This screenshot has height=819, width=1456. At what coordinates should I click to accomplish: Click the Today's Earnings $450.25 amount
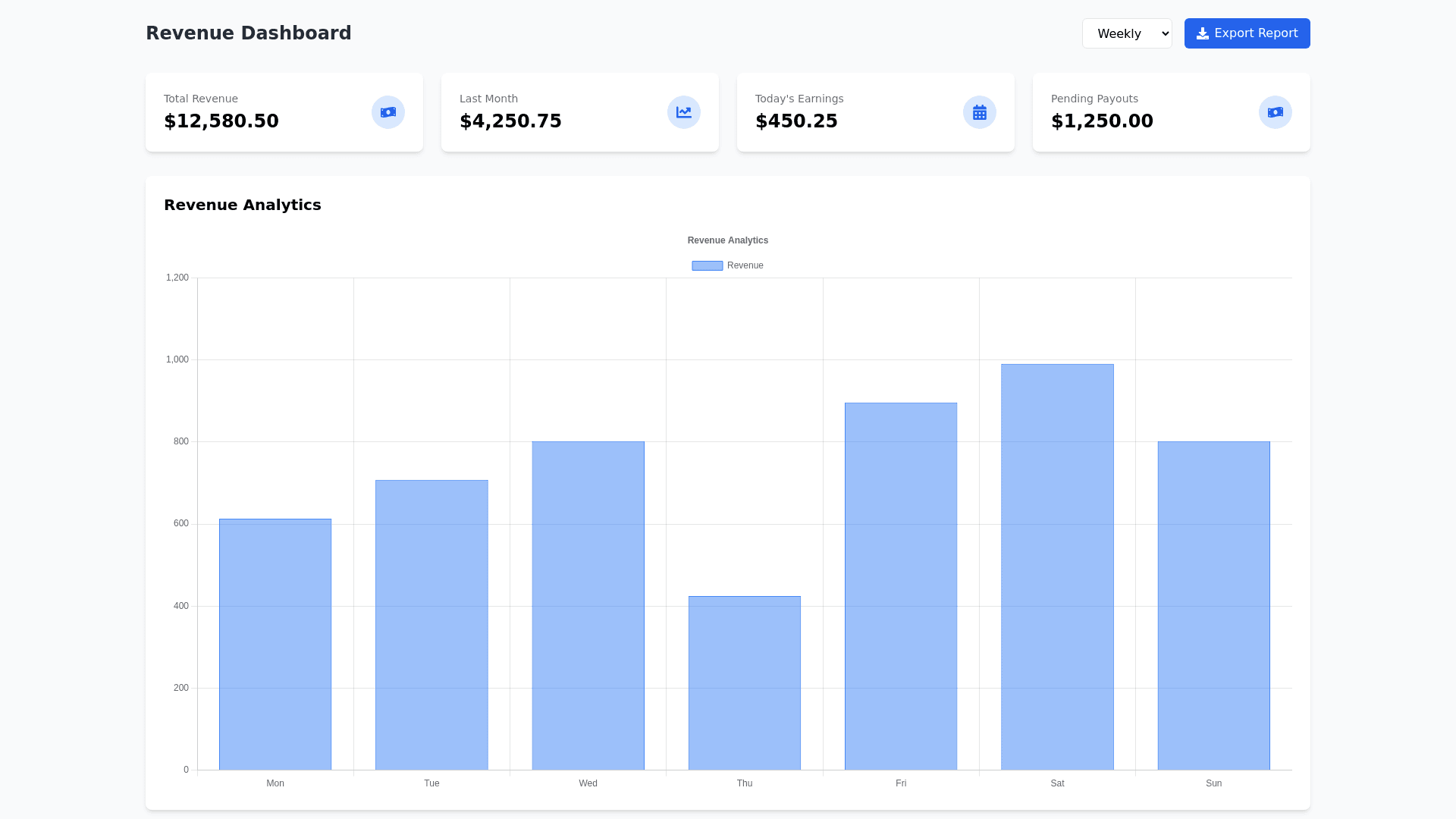[x=796, y=121]
